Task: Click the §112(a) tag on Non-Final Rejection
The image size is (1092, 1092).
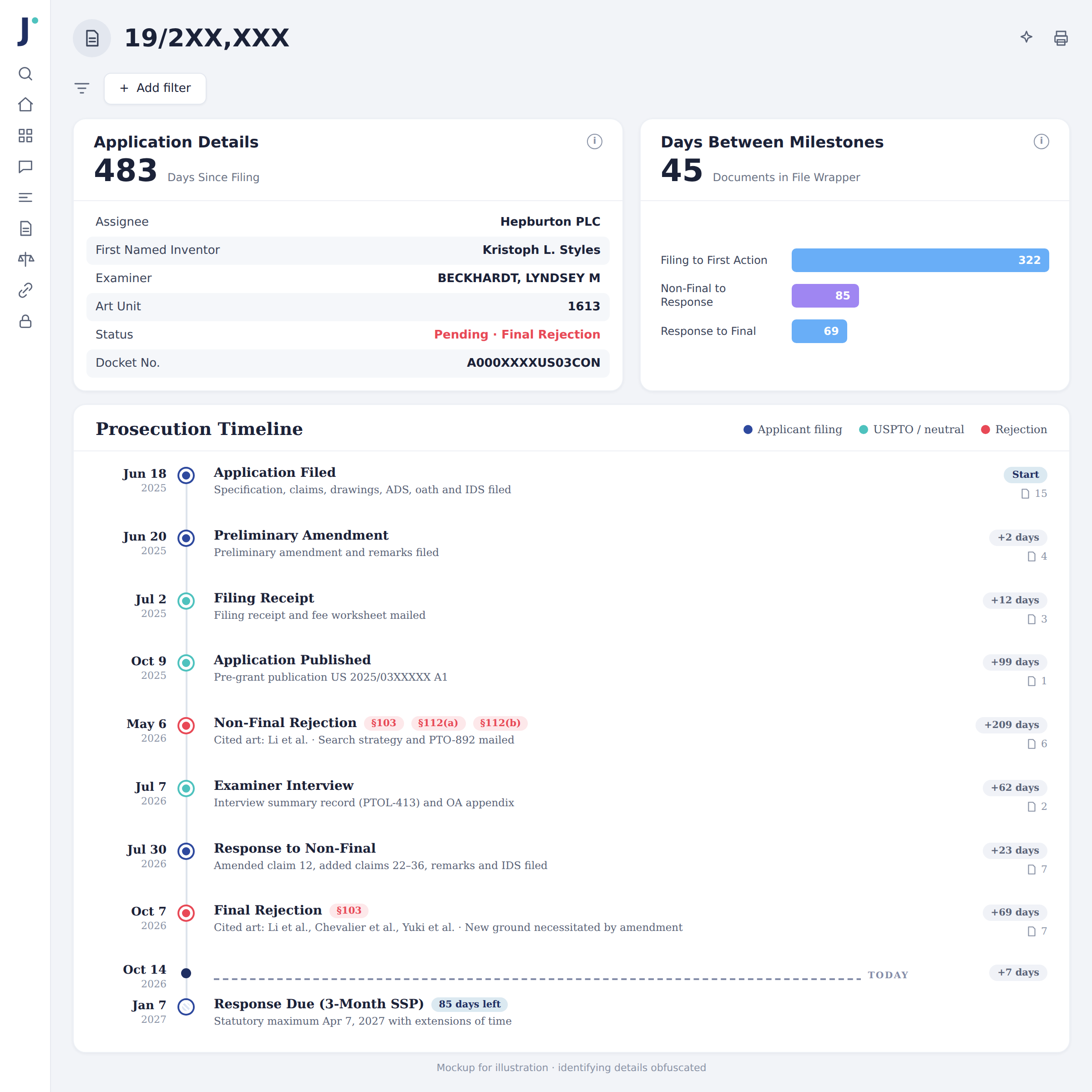Action: click(438, 723)
